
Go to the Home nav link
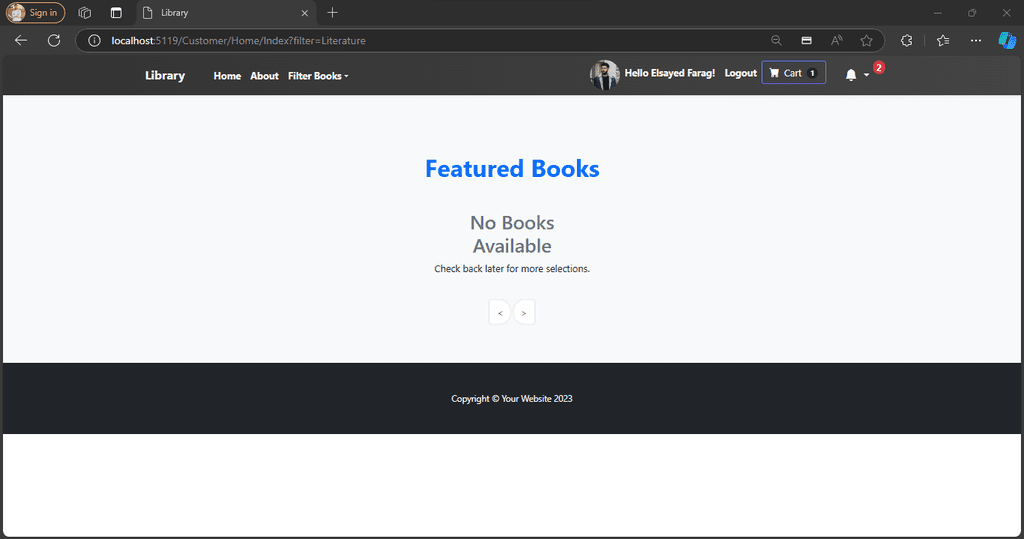pos(227,76)
